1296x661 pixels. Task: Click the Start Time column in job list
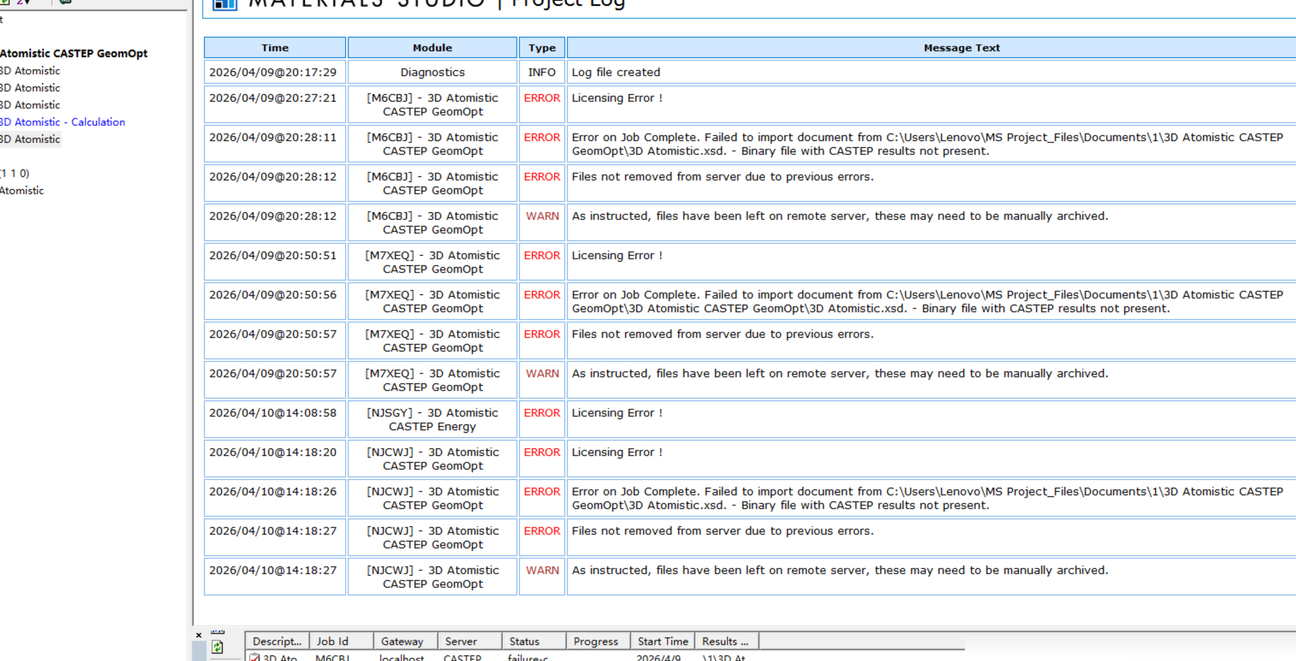[662, 642]
